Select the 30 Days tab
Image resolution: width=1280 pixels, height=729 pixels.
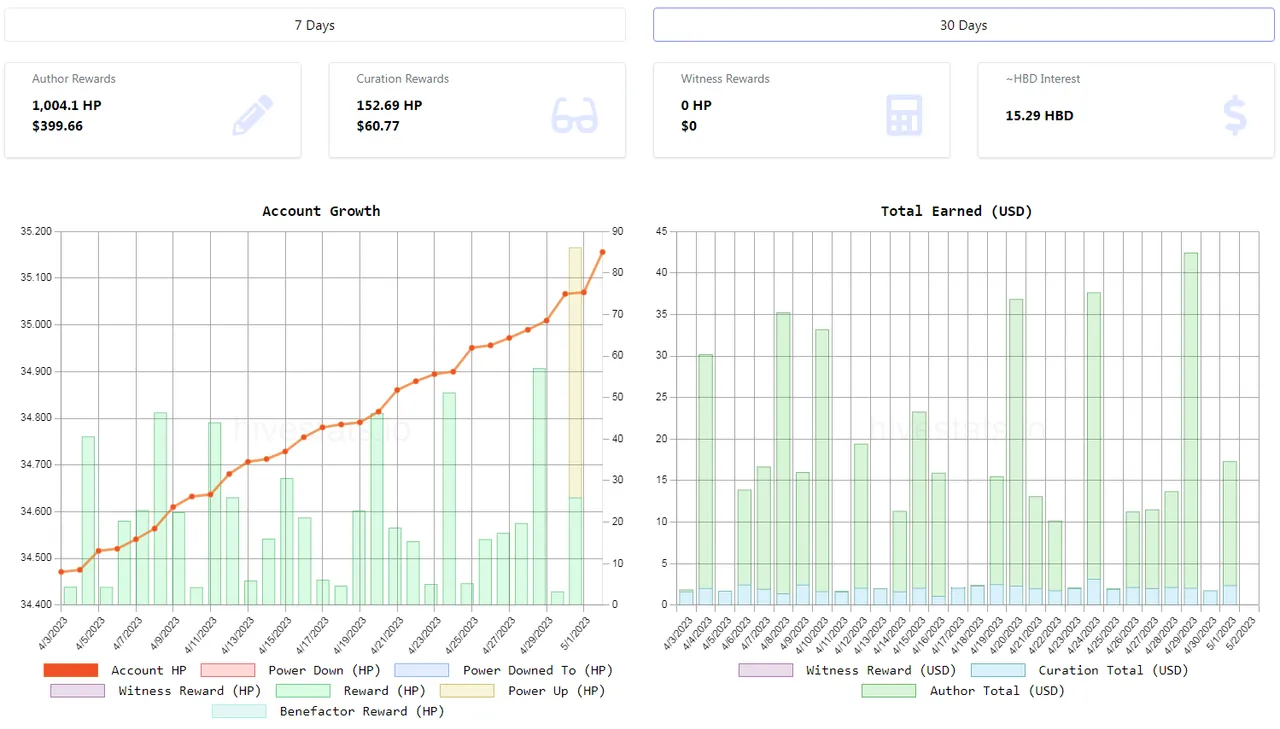963,25
